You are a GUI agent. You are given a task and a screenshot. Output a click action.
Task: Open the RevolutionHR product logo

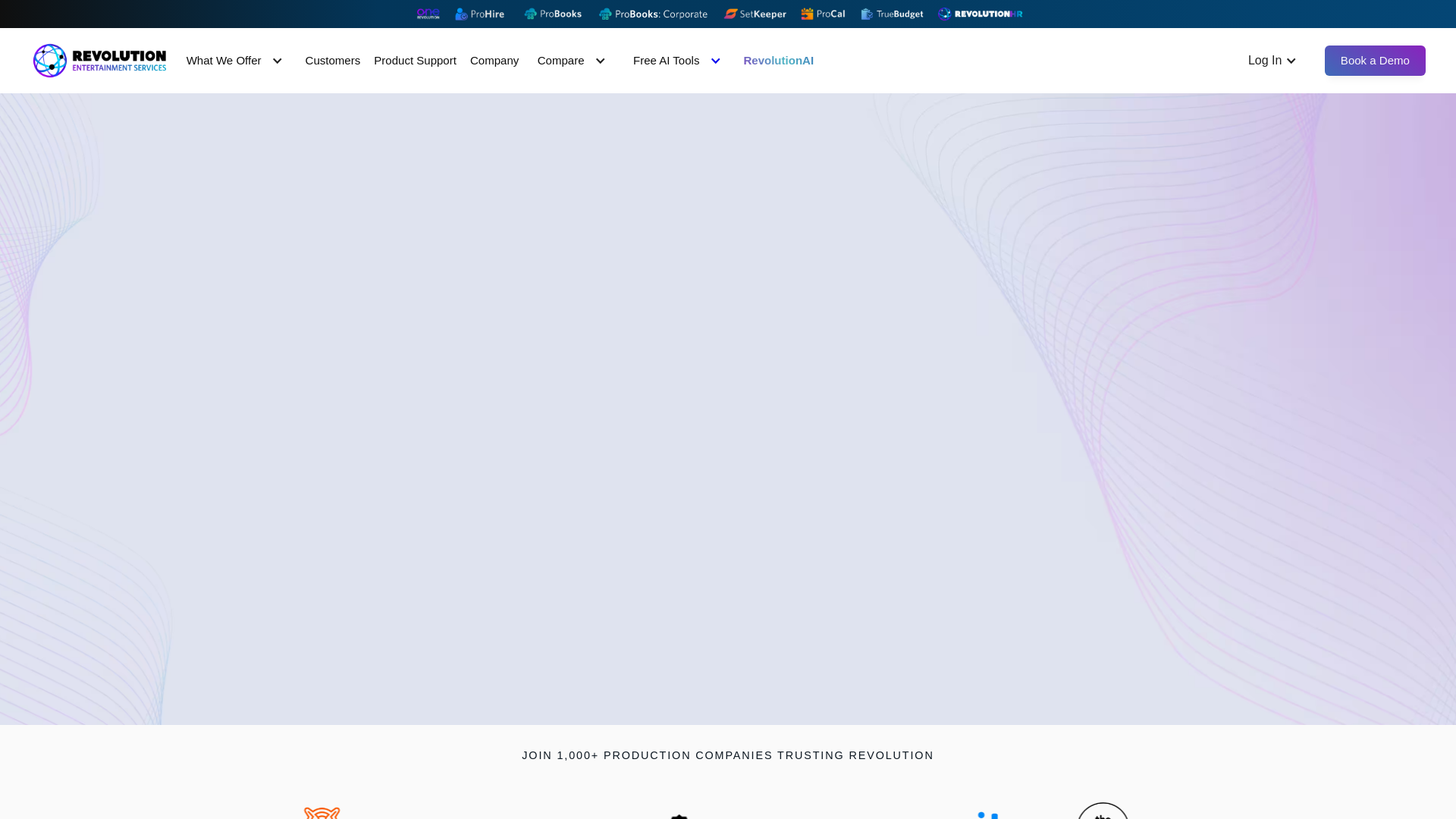tap(980, 14)
